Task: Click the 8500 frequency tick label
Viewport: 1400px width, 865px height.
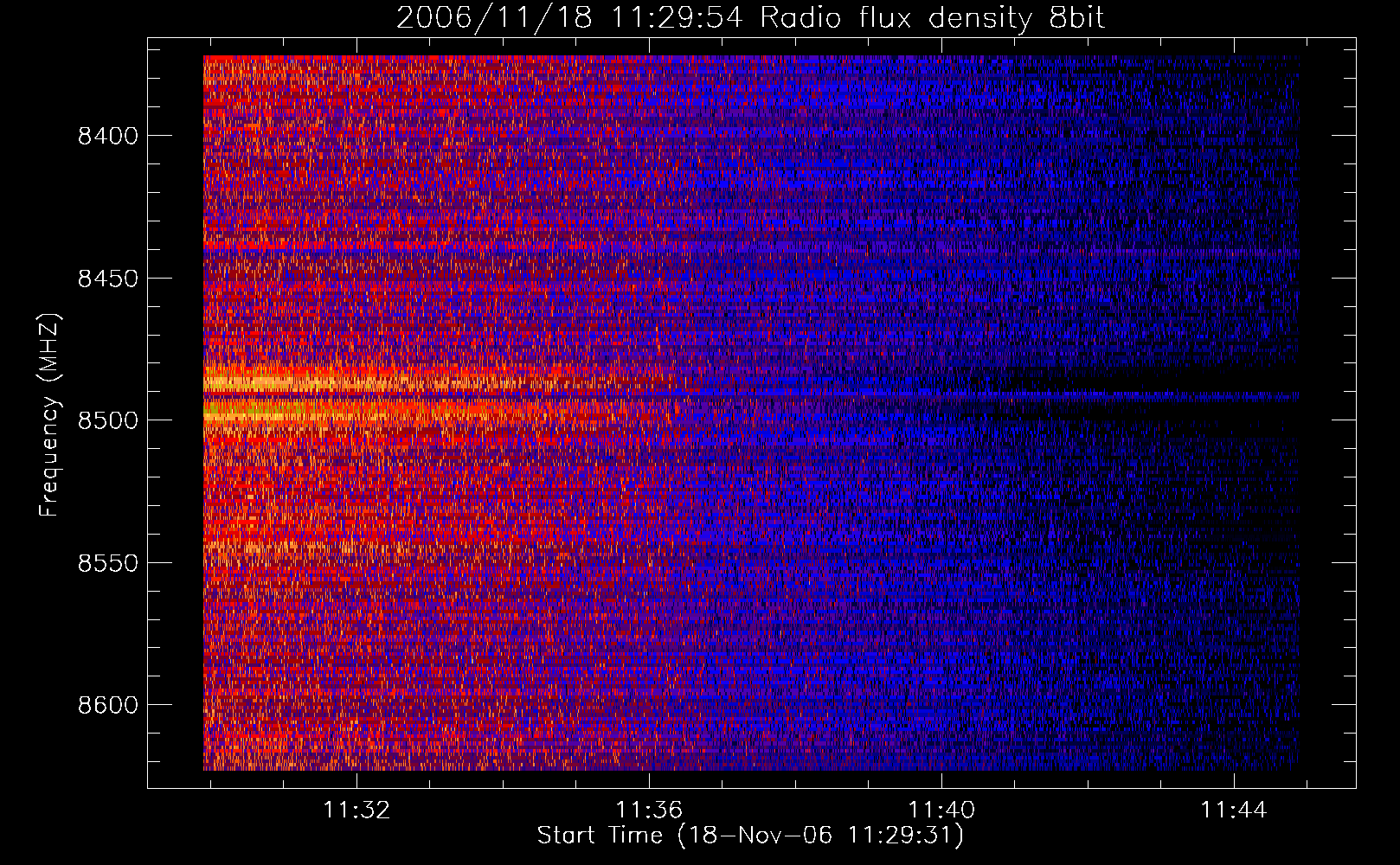Action: point(108,420)
